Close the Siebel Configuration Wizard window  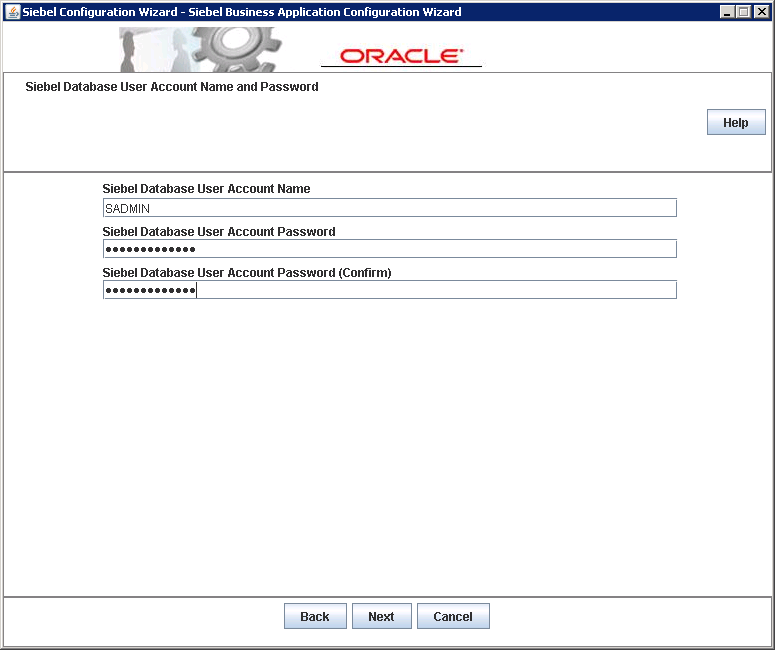tap(762, 12)
